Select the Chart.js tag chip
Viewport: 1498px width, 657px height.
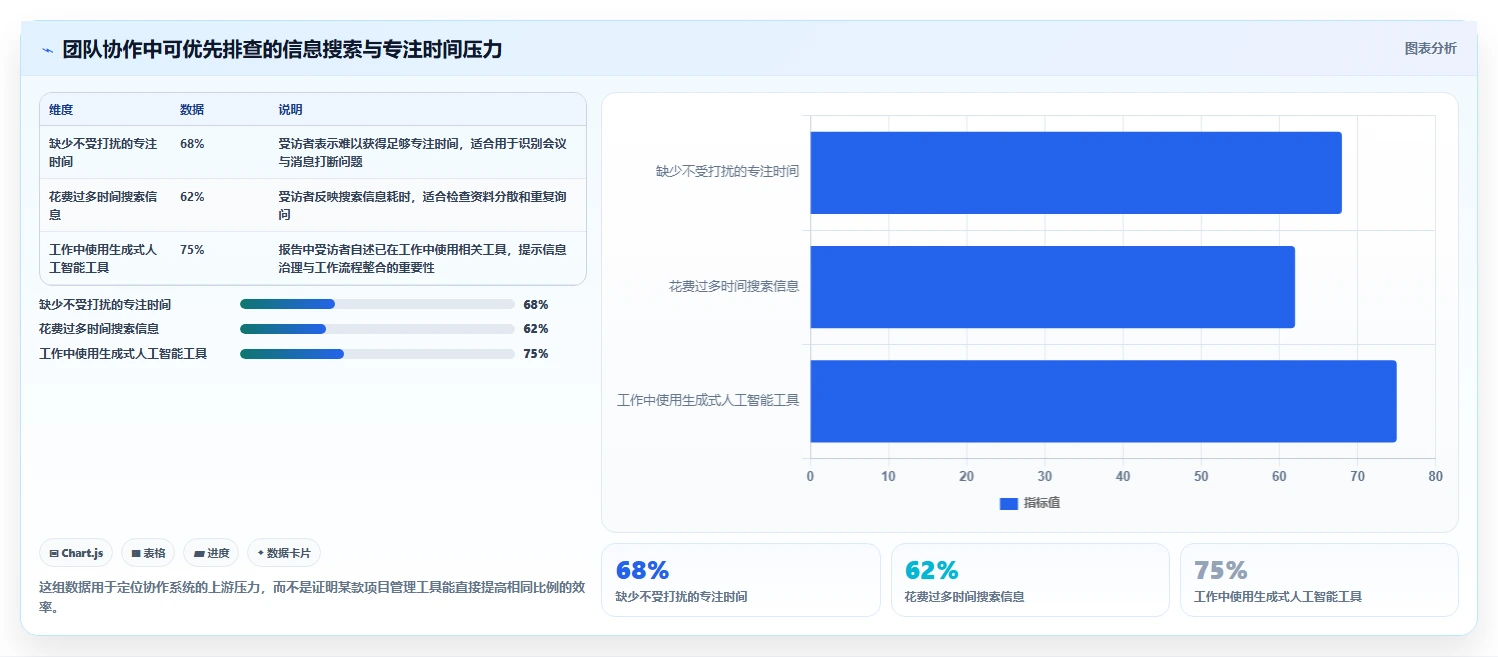point(76,553)
